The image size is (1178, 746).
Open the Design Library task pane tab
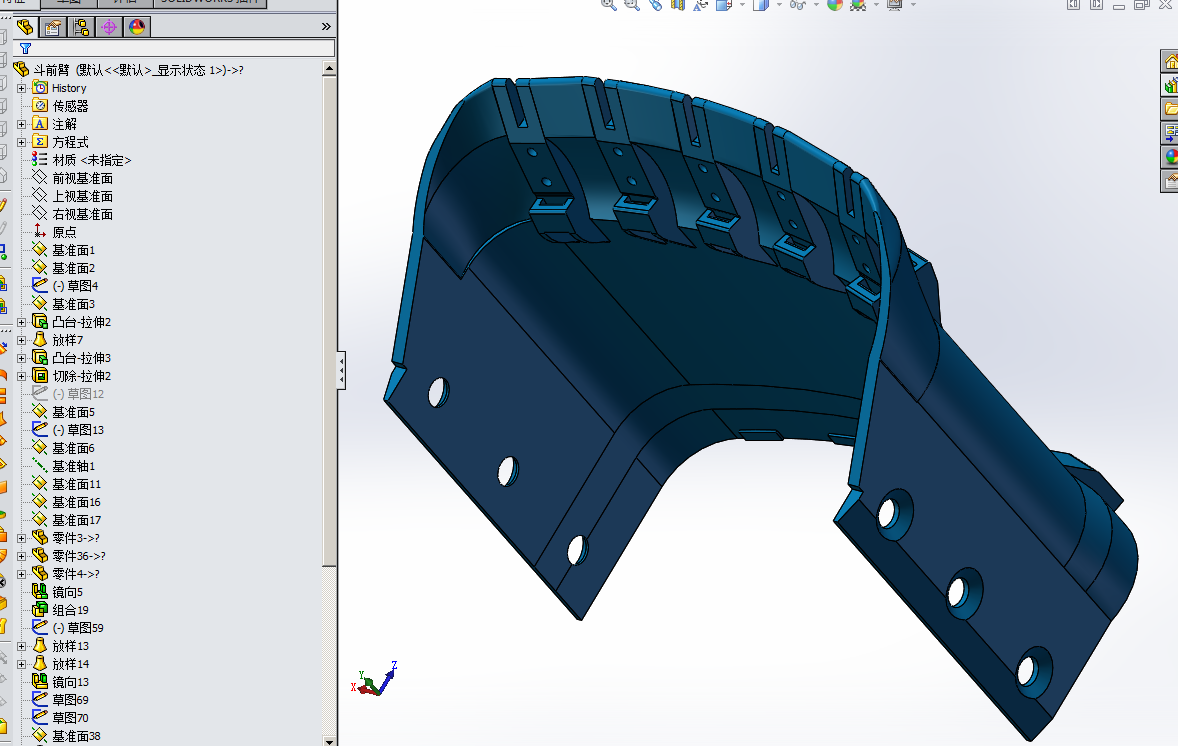click(1169, 86)
